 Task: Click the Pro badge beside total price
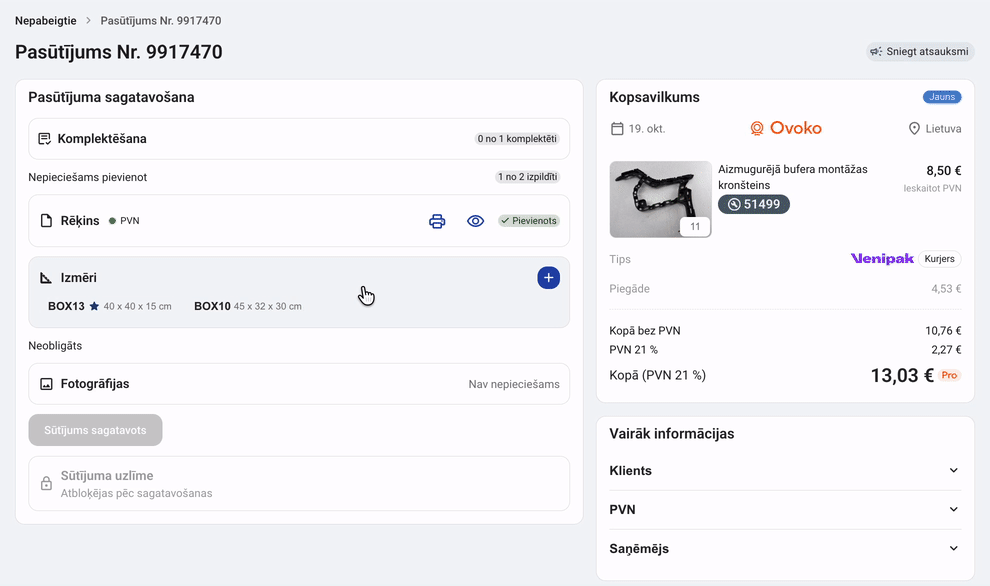pos(949,375)
